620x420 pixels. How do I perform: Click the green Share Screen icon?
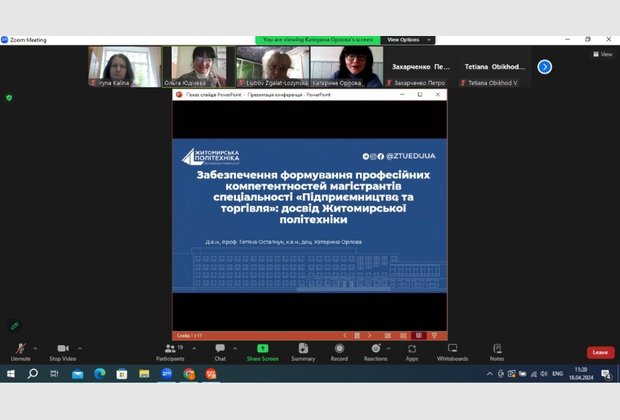tap(262, 348)
